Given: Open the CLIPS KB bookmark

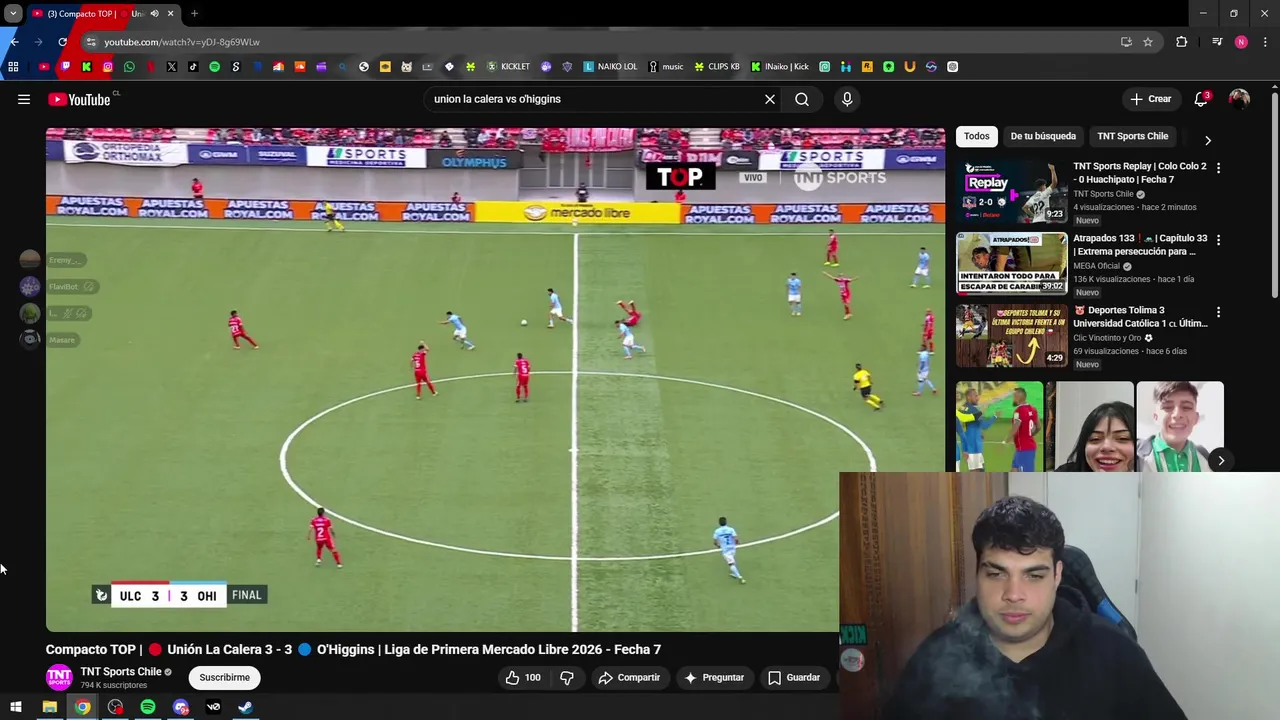Looking at the screenshot, I should [717, 67].
